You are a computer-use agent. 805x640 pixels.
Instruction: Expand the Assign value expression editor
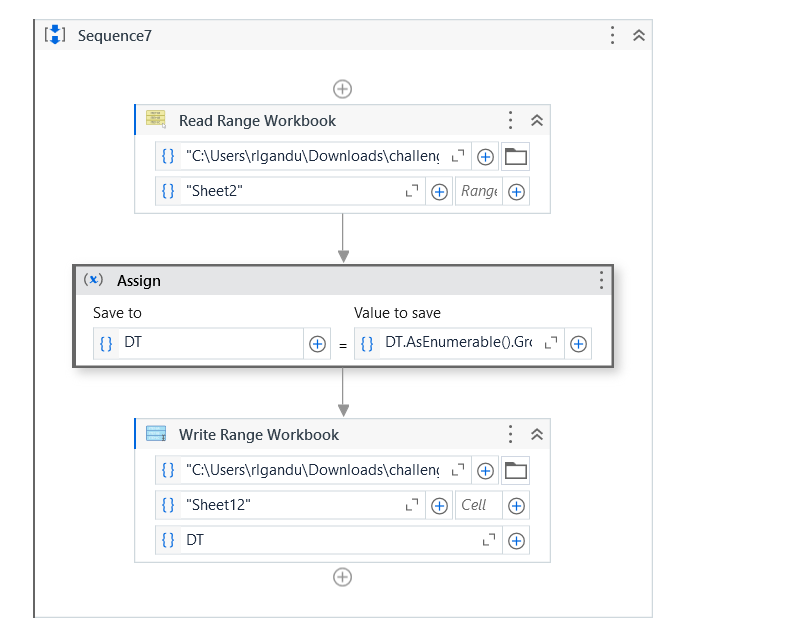tap(551, 343)
